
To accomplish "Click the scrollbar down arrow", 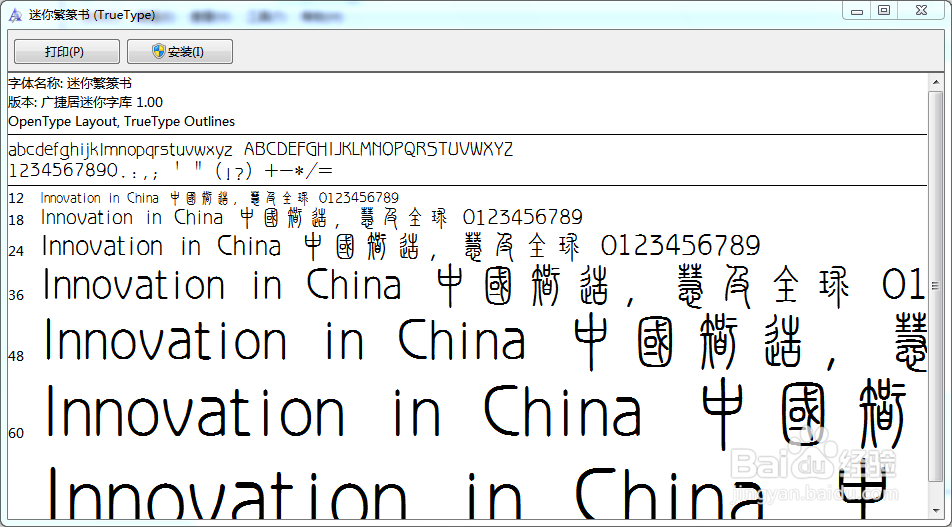I will click(936, 510).
